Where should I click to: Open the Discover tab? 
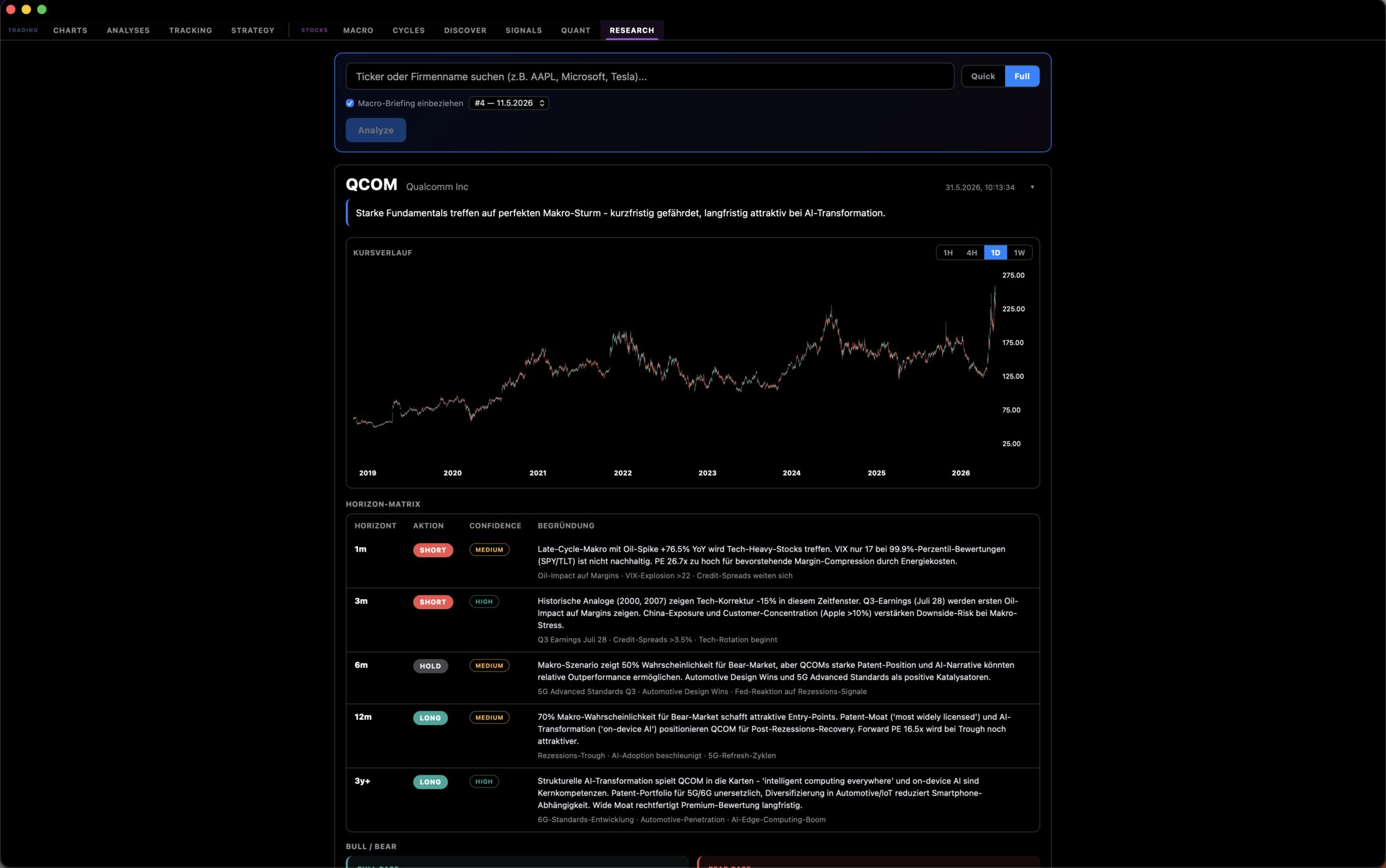(x=465, y=30)
